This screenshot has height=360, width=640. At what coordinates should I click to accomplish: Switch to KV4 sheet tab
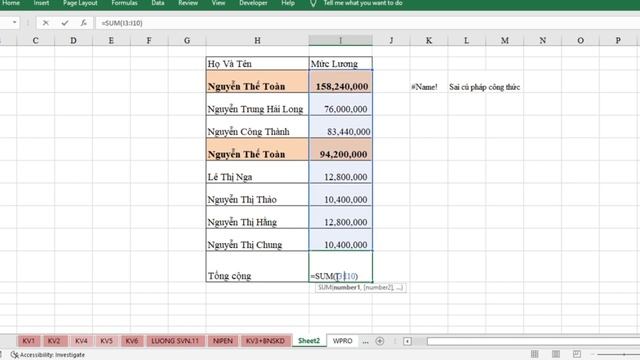click(81, 341)
